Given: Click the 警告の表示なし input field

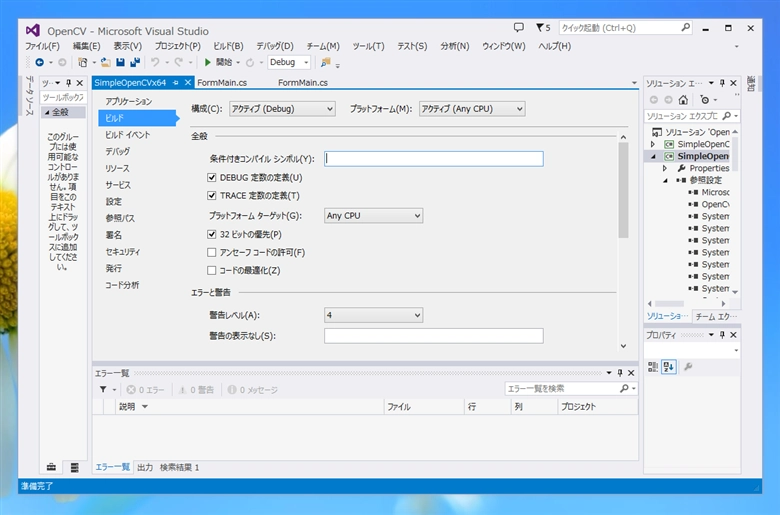Looking at the screenshot, I should pyautogui.click(x=434, y=336).
